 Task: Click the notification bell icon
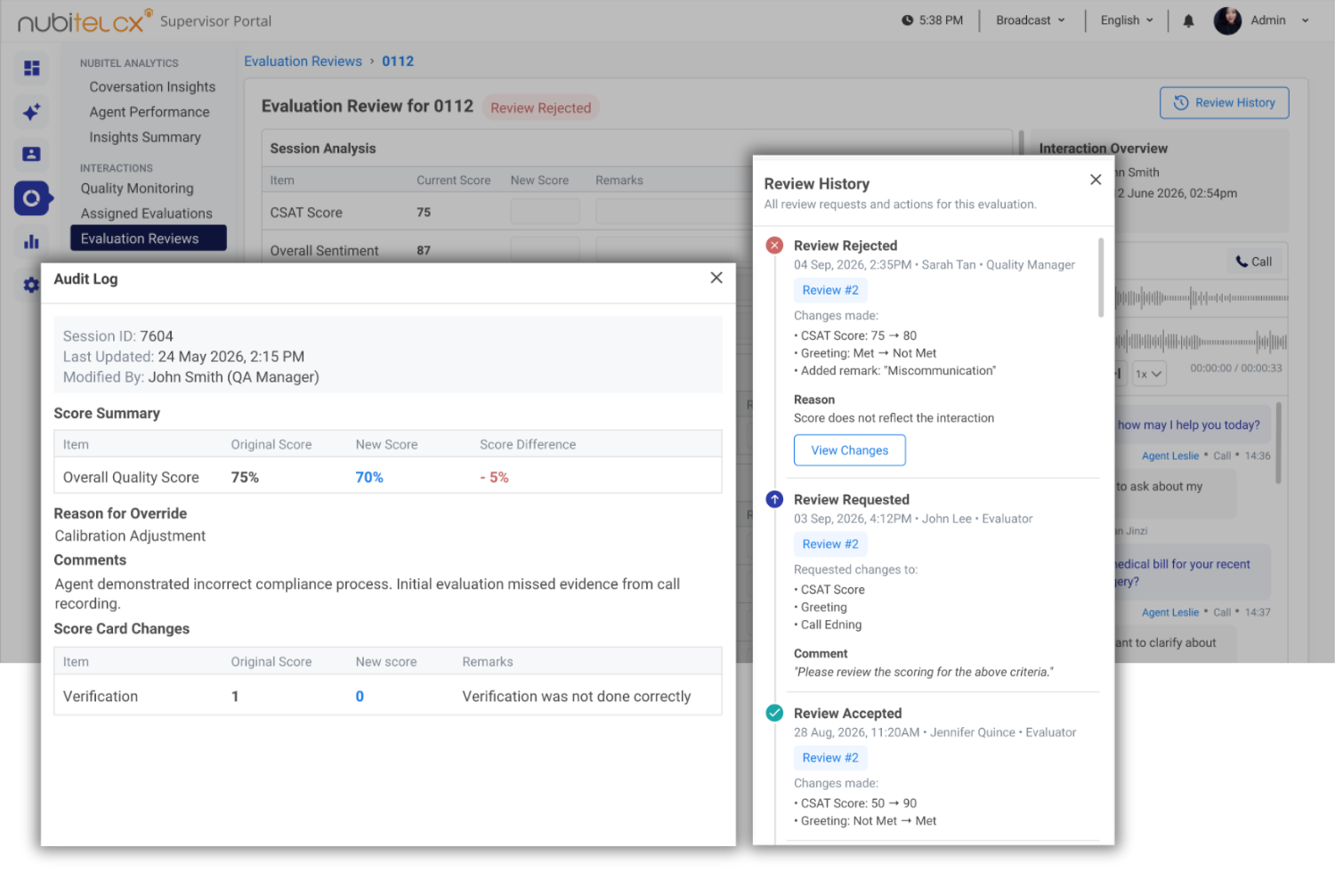click(x=1188, y=20)
